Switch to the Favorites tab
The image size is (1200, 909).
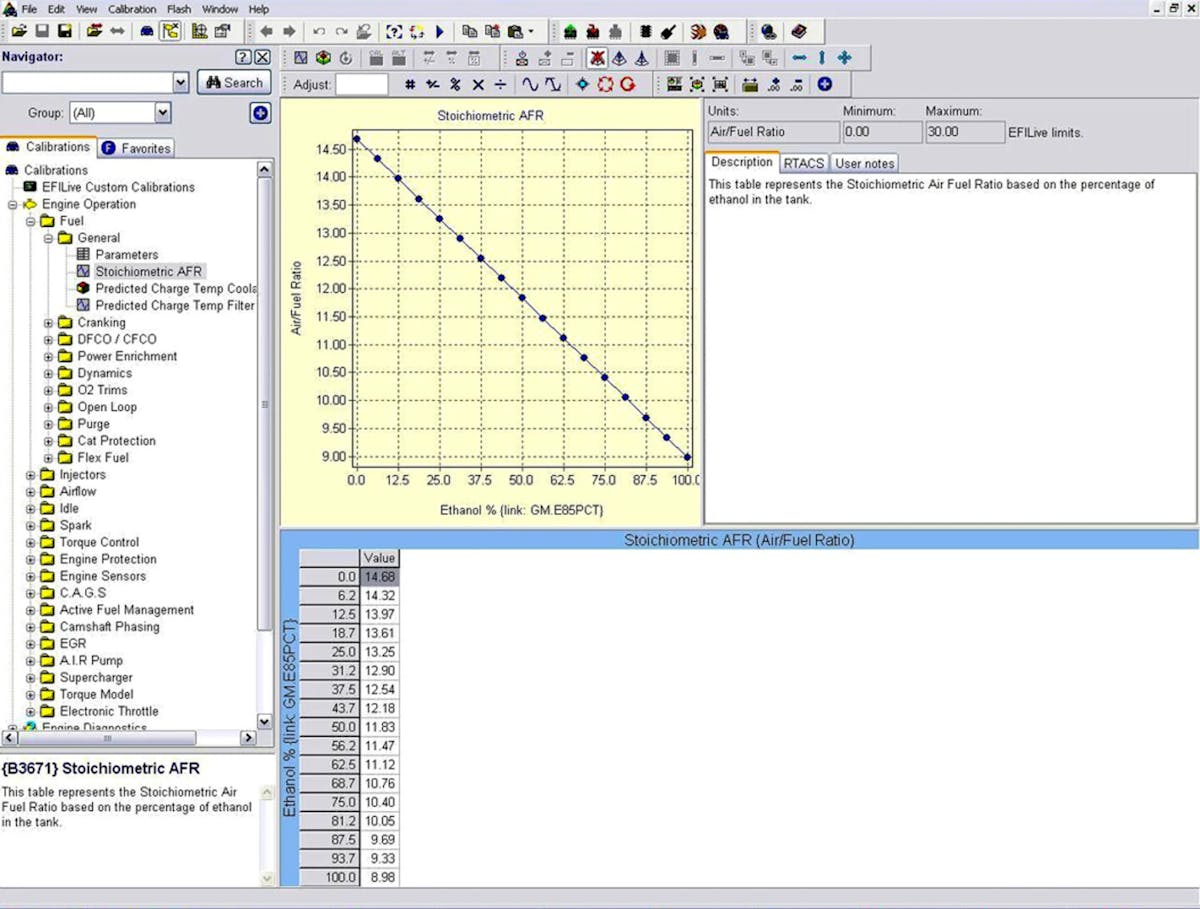point(136,146)
